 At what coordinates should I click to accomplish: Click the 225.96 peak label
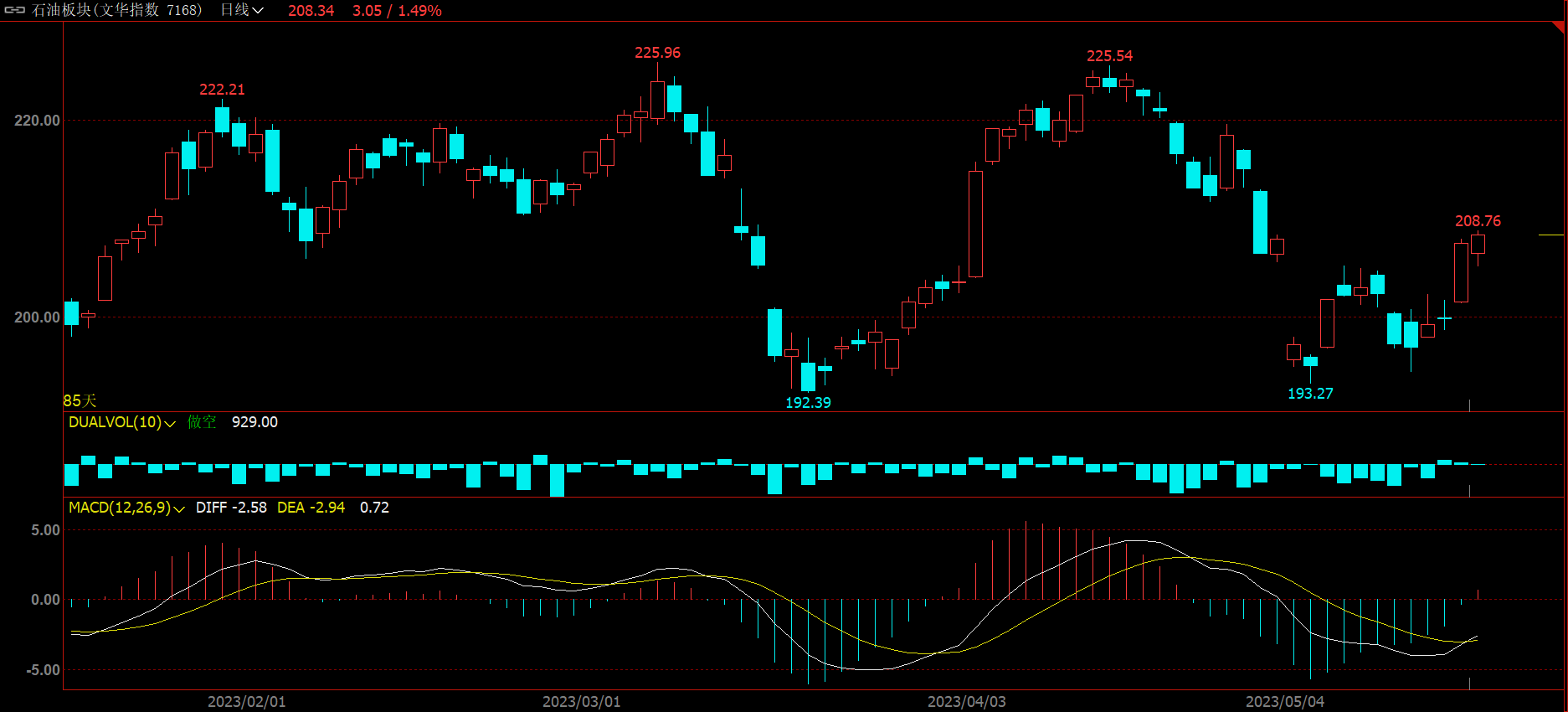(657, 53)
